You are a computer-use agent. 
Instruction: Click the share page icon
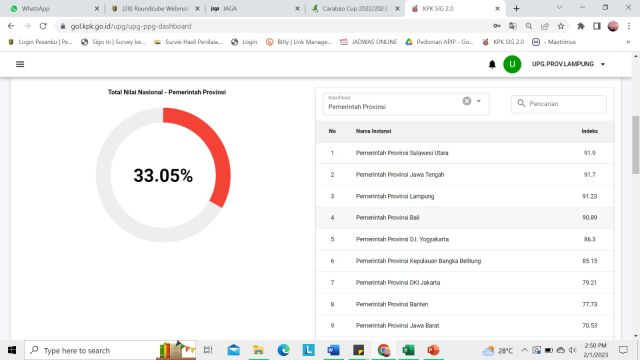point(544,26)
